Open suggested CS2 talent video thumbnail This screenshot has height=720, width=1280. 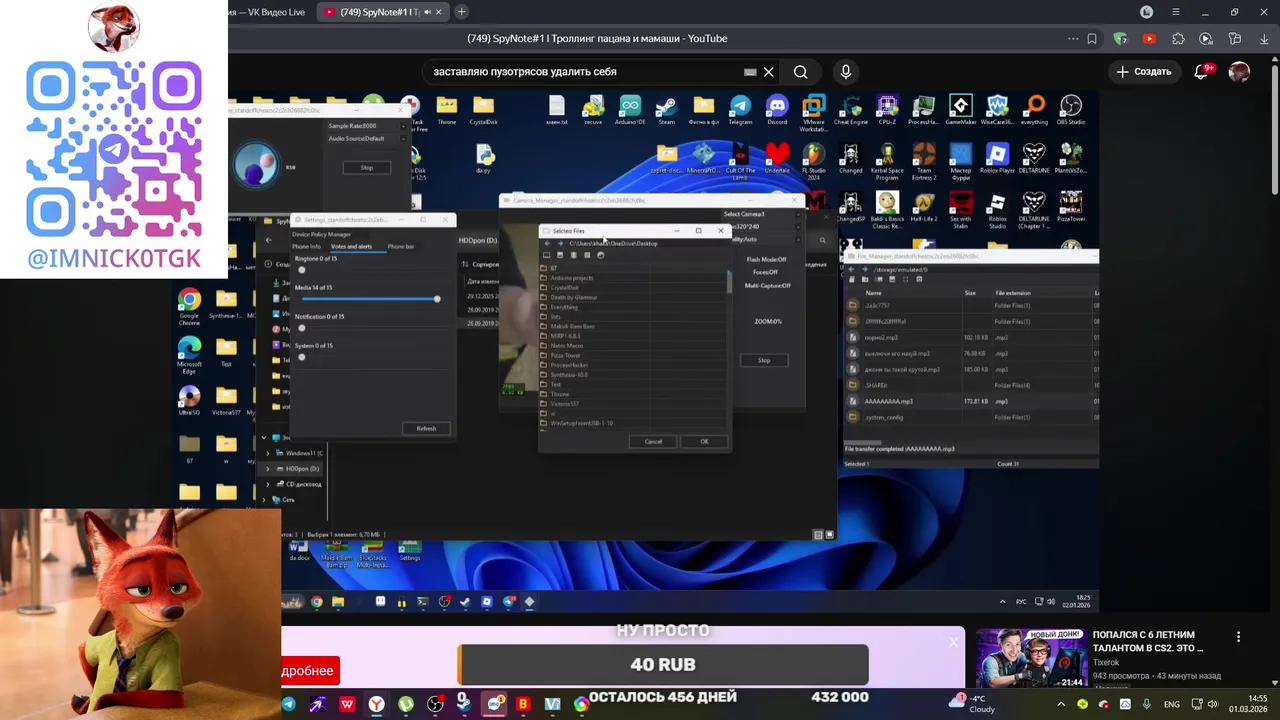click(x=1031, y=658)
